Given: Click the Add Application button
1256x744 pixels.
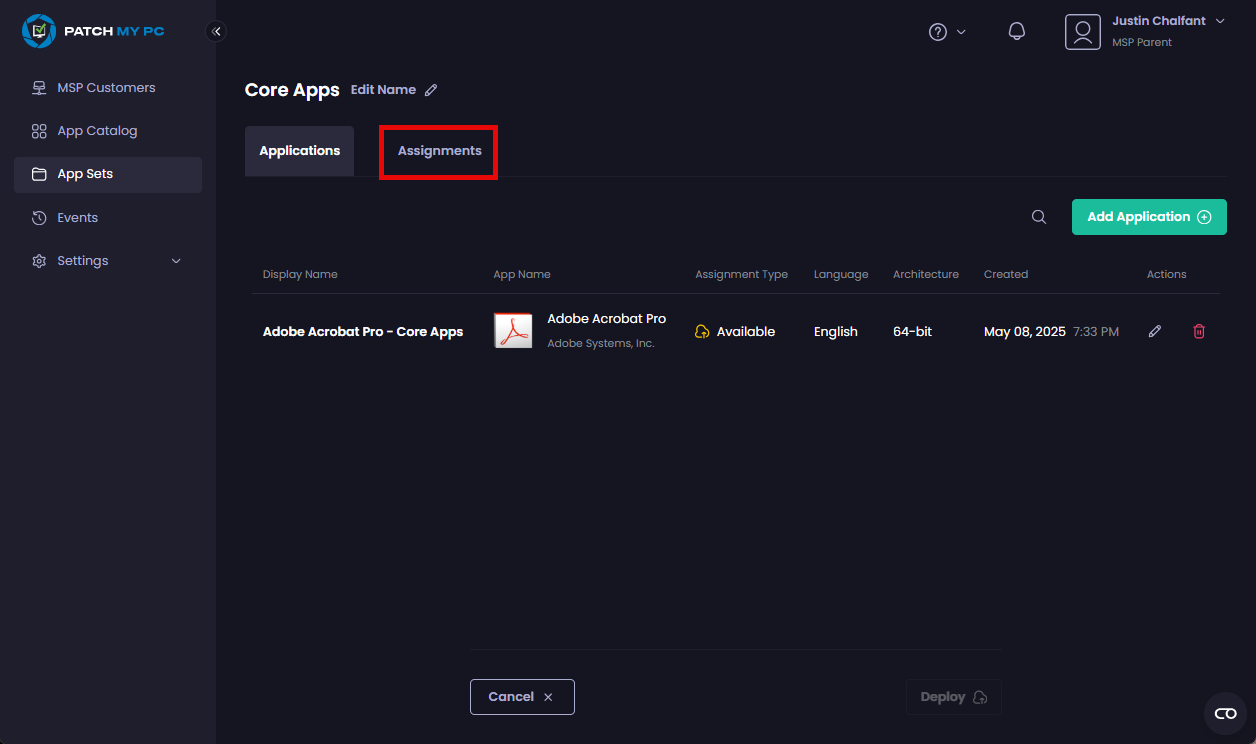Looking at the screenshot, I should (1148, 217).
